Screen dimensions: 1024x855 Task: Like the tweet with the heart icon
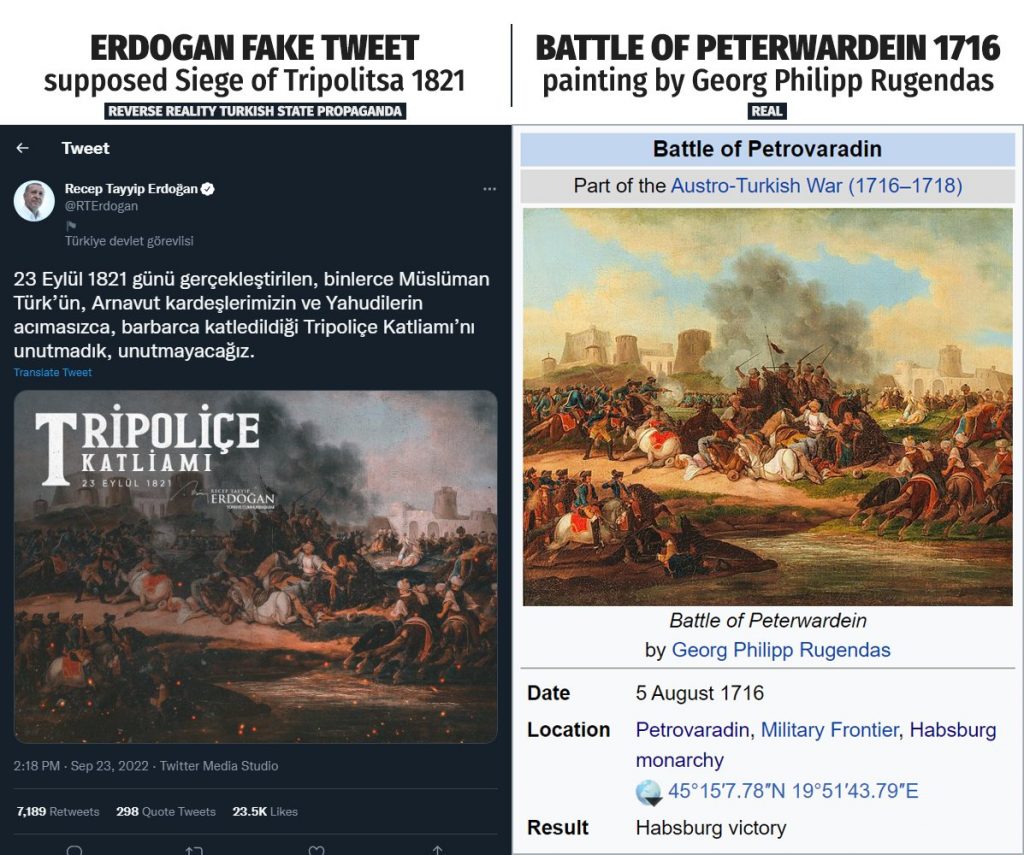click(x=316, y=850)
